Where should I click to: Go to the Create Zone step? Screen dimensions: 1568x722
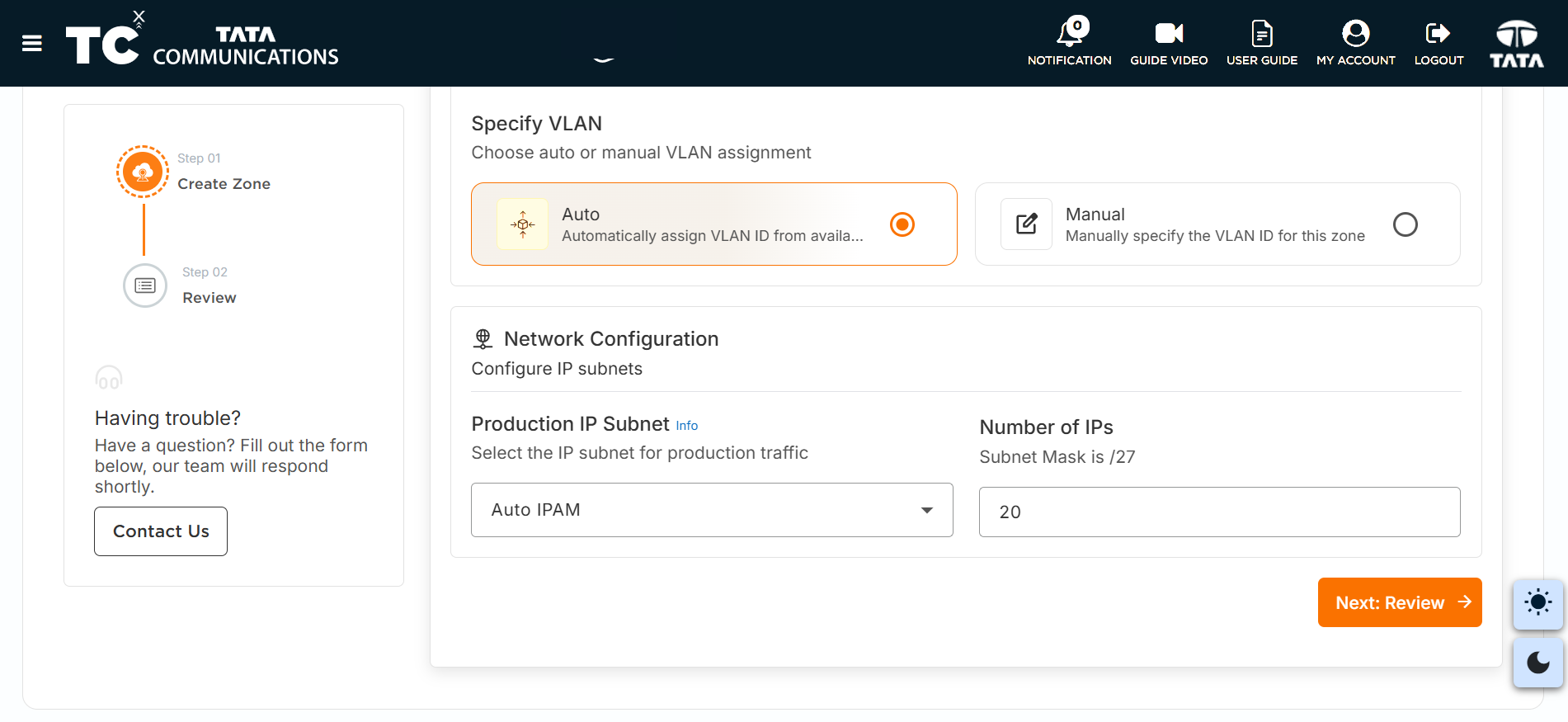[x=224, y=184]
